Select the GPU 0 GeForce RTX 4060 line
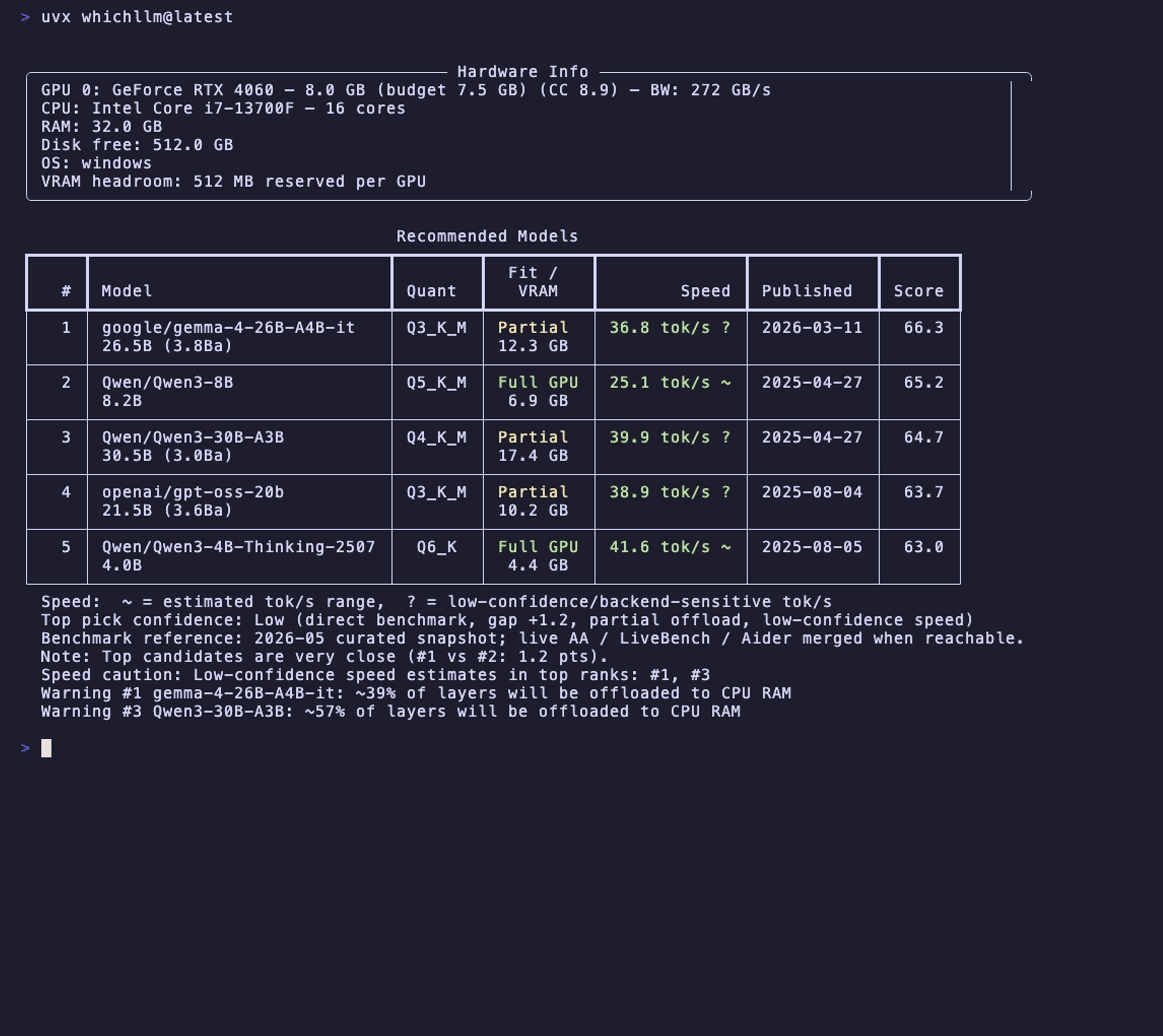 406,90
